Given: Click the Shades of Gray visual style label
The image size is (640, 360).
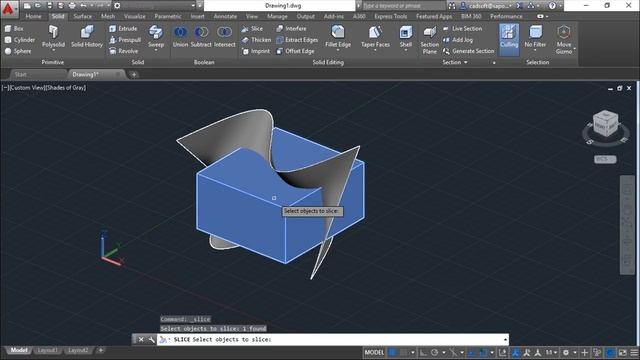Looking at the screenshot, I should [x=65, y=88].
